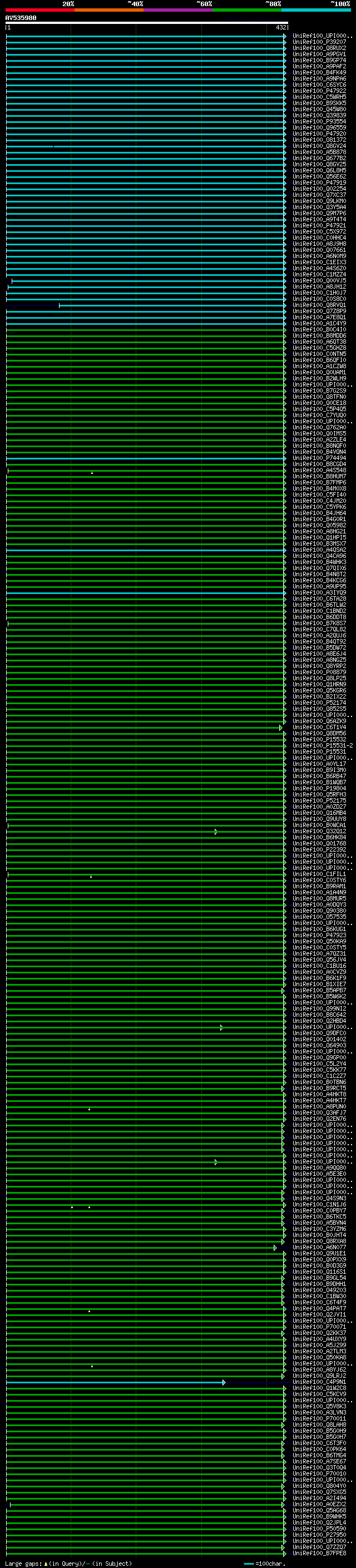The image size is (356, 1568).
Task: Select the UniRef100_P47921 label
Action: (x=319, y=225)
